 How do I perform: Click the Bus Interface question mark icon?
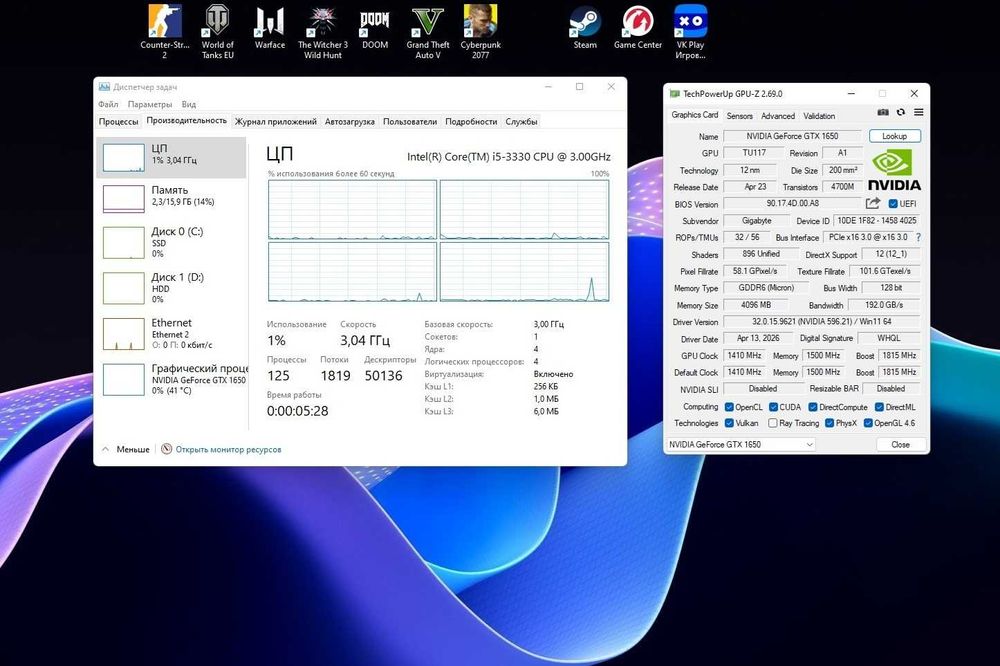(918, 237)
